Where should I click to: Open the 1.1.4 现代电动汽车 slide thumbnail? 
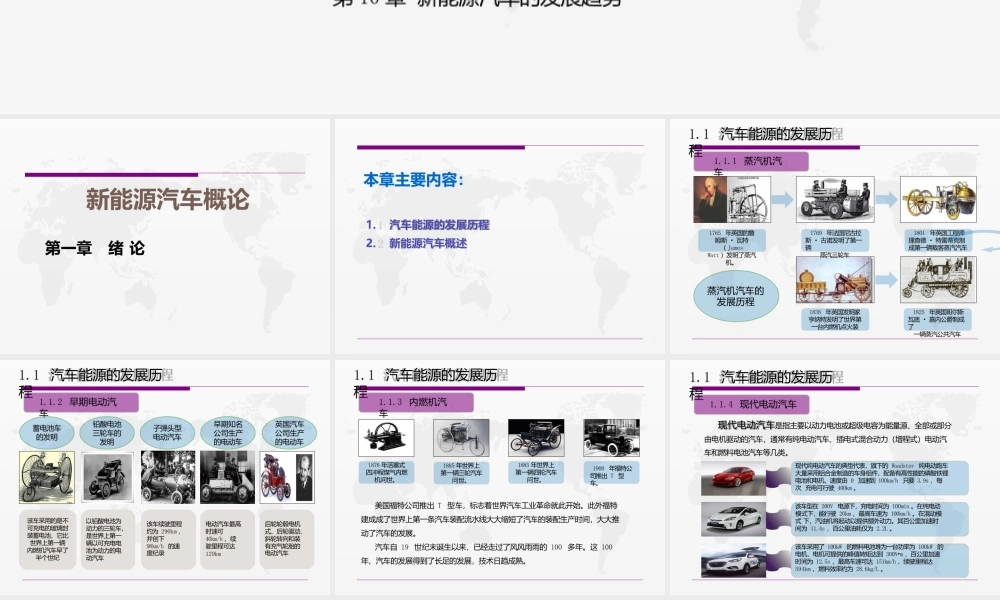coord(835,477)
